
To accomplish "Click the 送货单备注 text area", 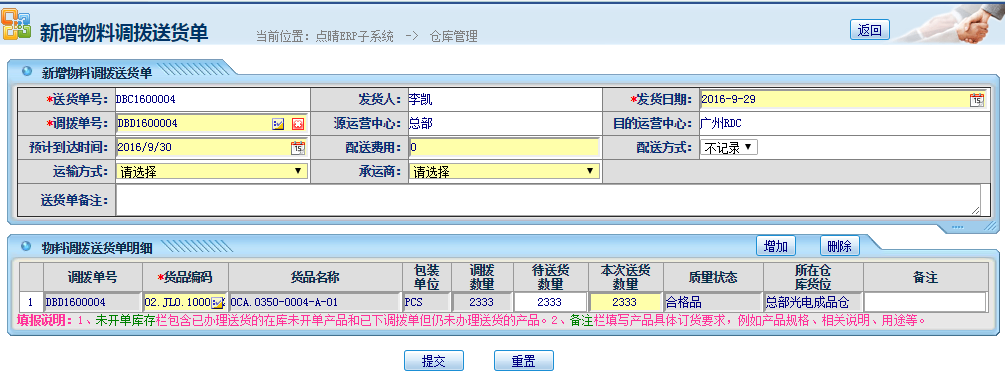I will click(549, 200).
